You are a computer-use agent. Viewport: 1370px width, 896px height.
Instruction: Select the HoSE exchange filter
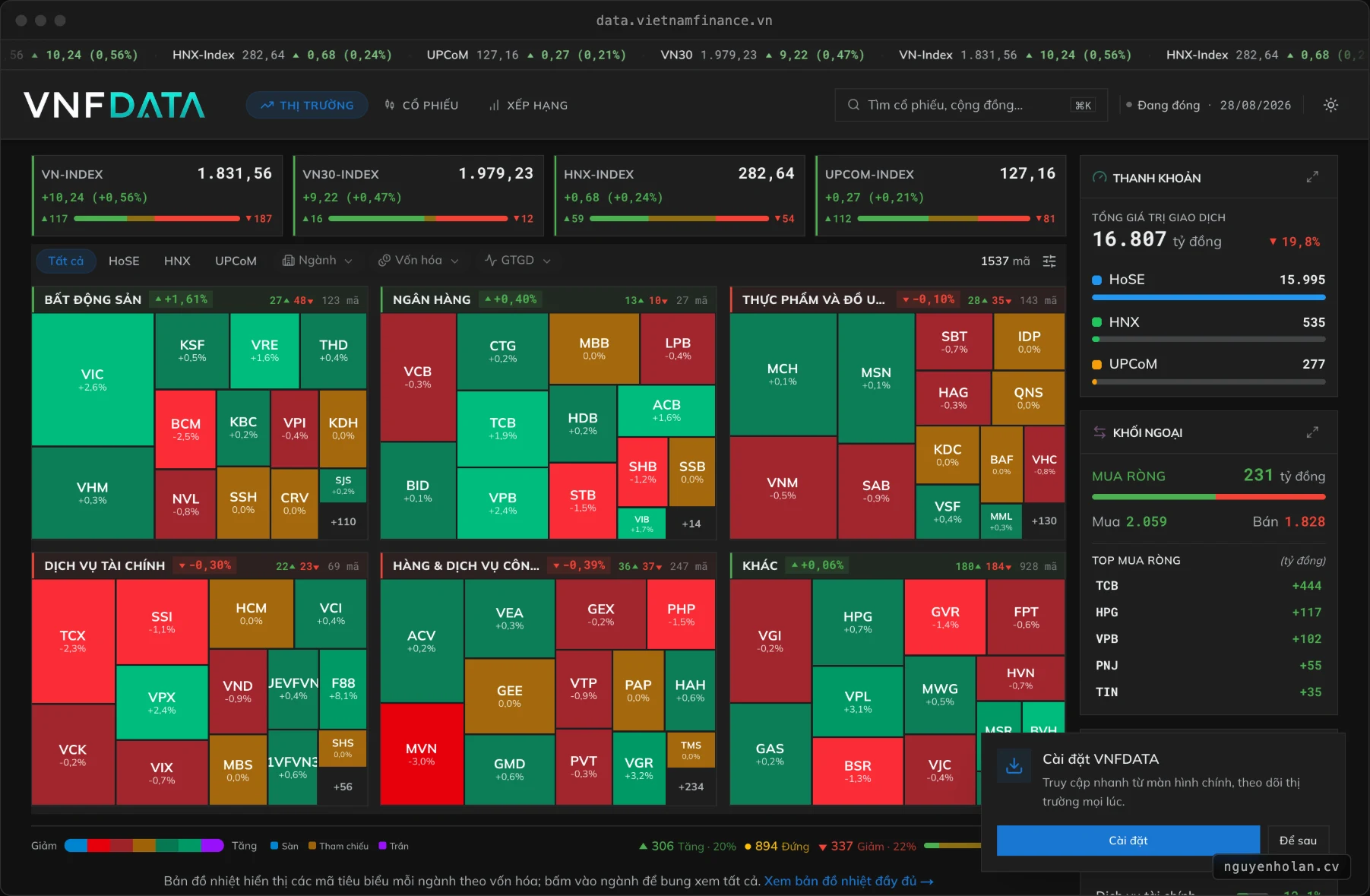pos(124,261)
